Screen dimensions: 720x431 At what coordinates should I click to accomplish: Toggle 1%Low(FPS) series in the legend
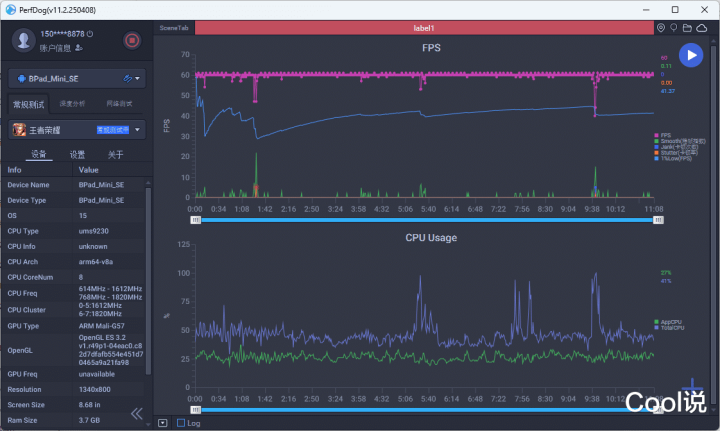click(x=673, y=158)
